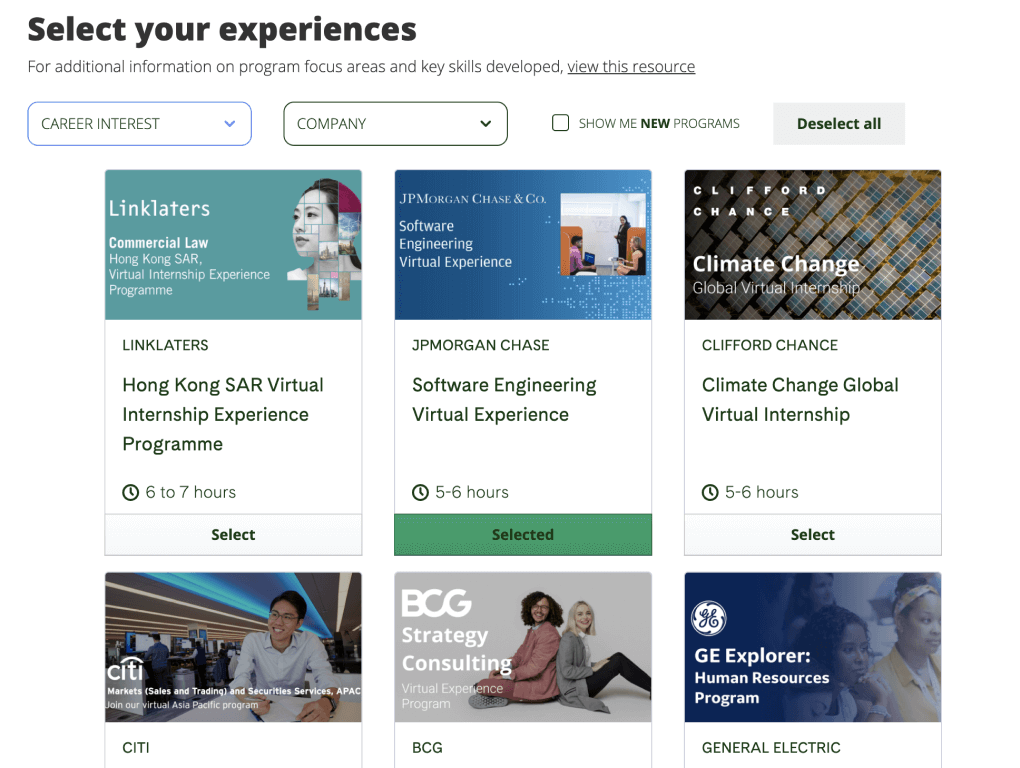Click the Citi logo on the Markets banner

125,669
